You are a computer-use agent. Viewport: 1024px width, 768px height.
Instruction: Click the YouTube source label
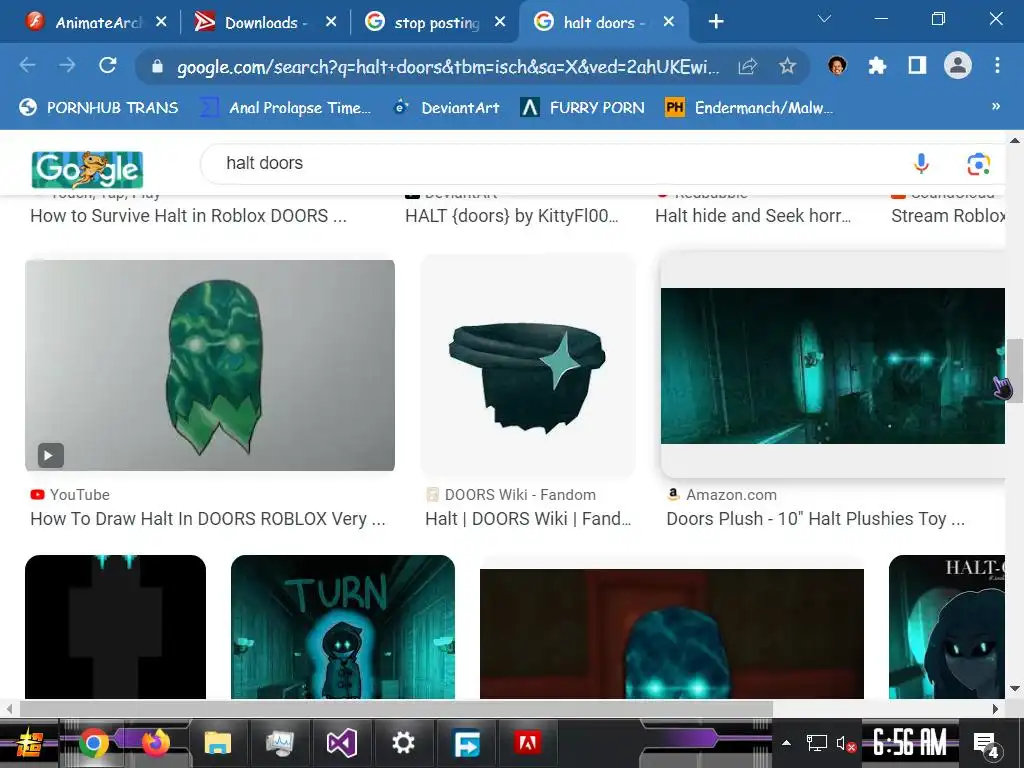tap(80, 495)
